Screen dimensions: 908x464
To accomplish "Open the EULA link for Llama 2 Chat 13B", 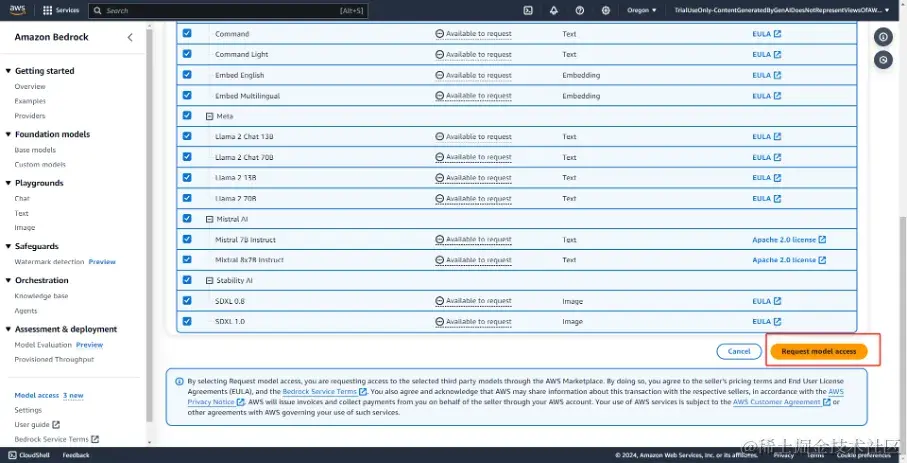I will point(767,137).
